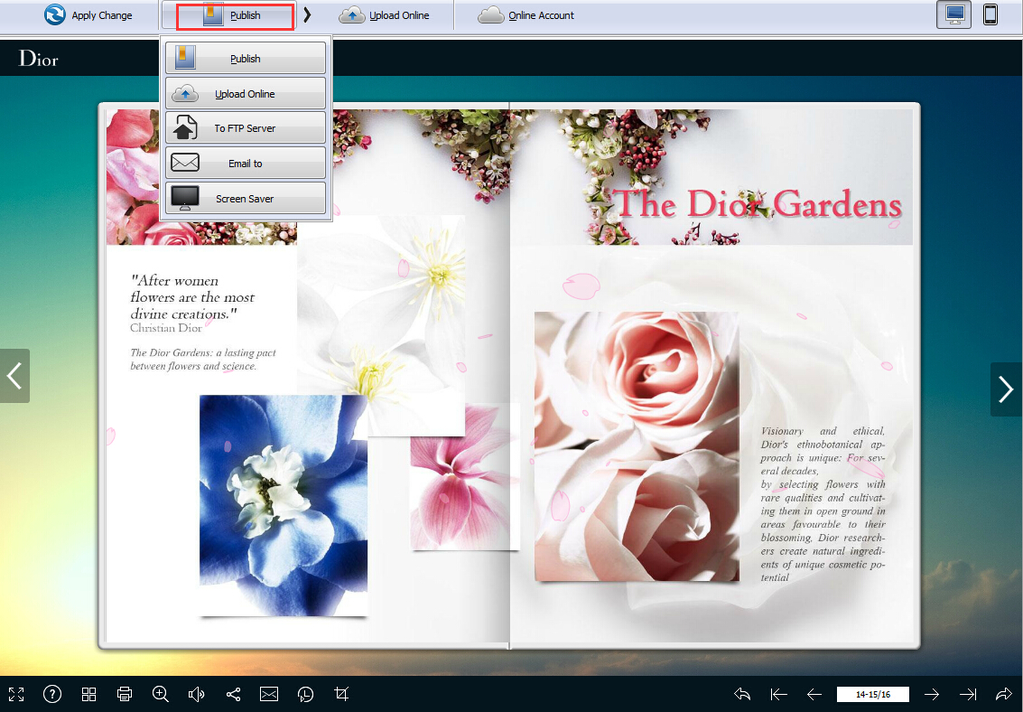Choose Upload Online in the dropdown menu
1023x712 pixels.
tap(245, 93)
